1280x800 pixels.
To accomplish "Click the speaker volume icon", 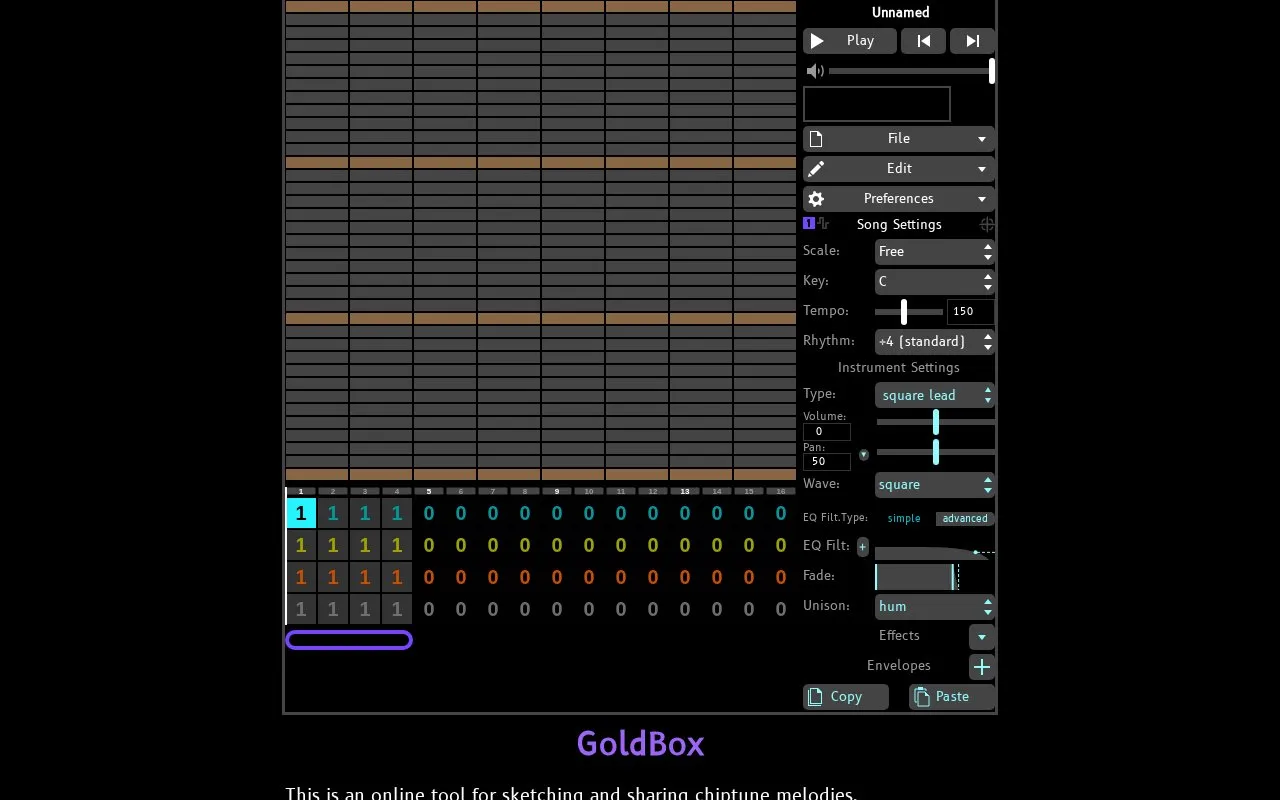I will click(815, 71).
